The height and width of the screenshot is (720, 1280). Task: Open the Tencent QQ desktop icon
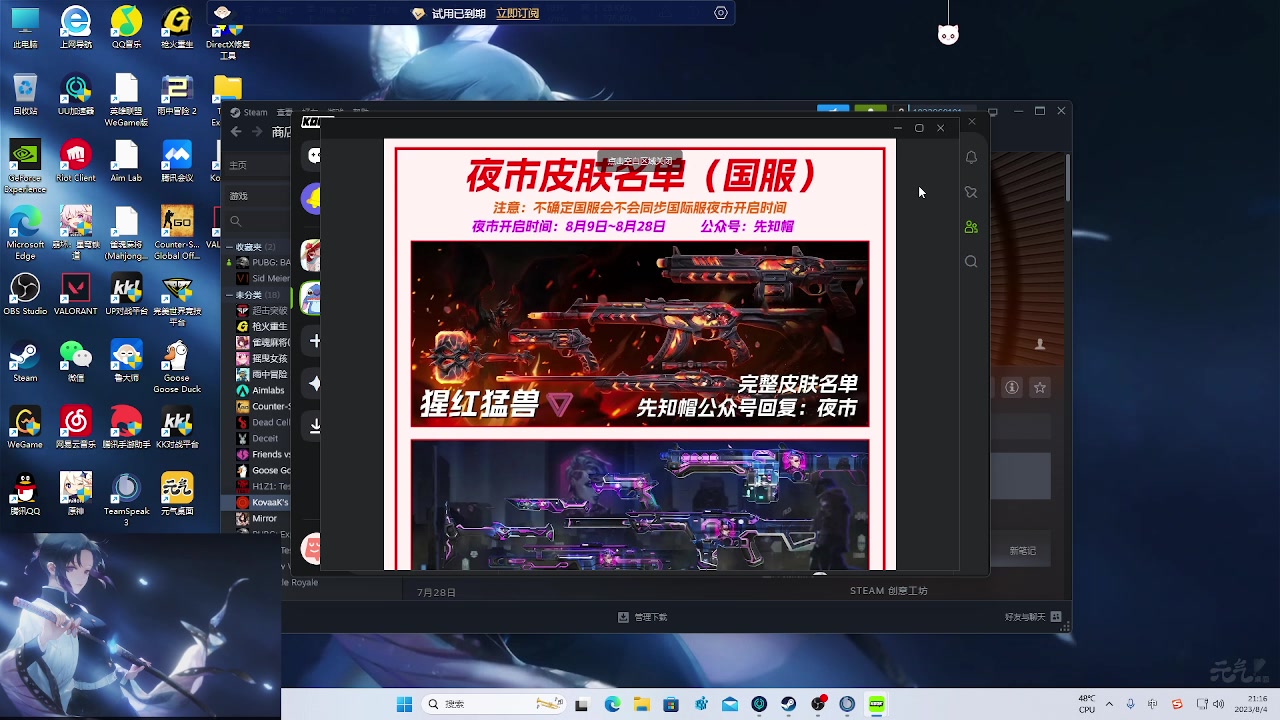coord(25,494)
